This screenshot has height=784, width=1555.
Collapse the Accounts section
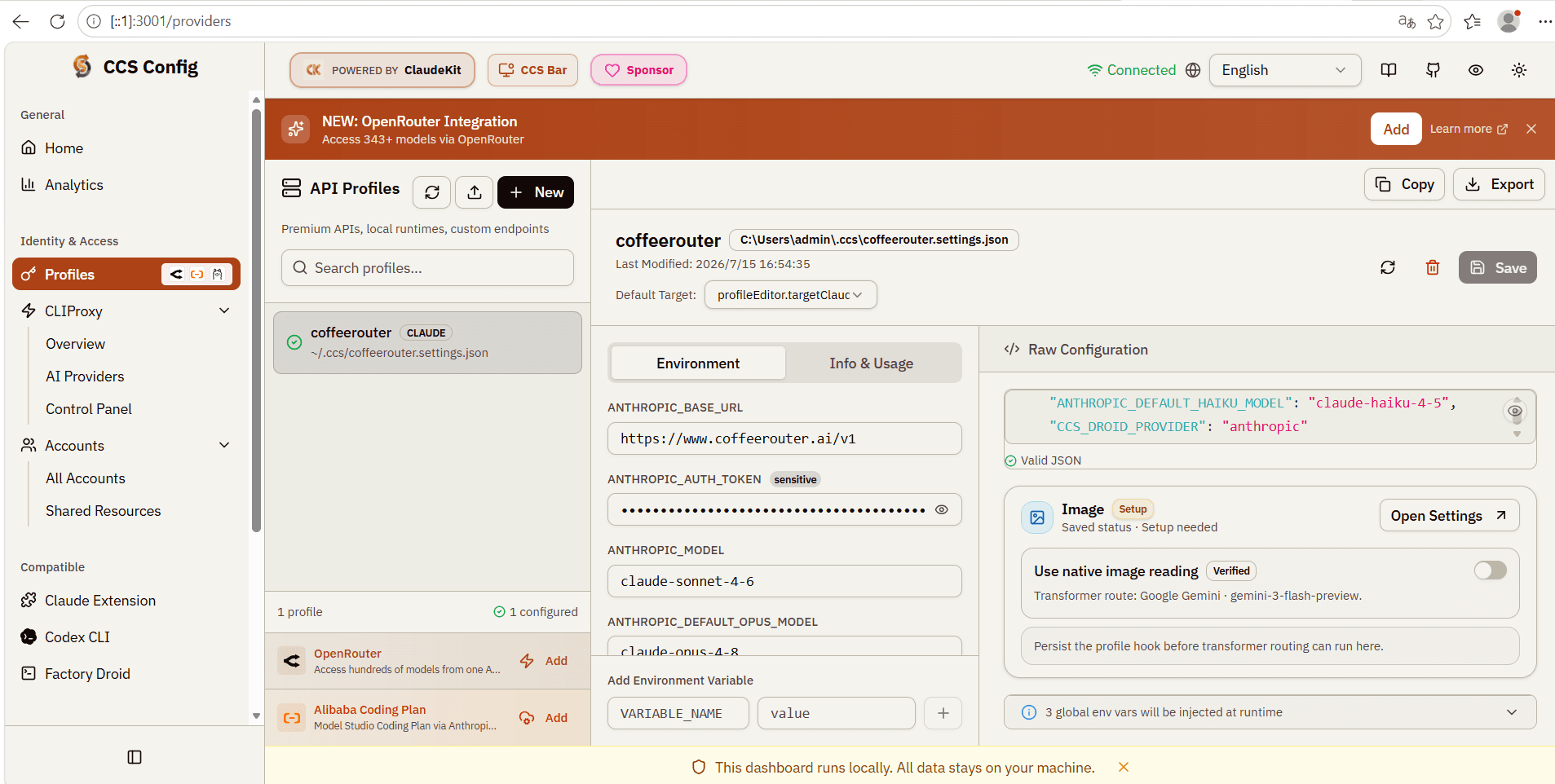coord(225,445)
